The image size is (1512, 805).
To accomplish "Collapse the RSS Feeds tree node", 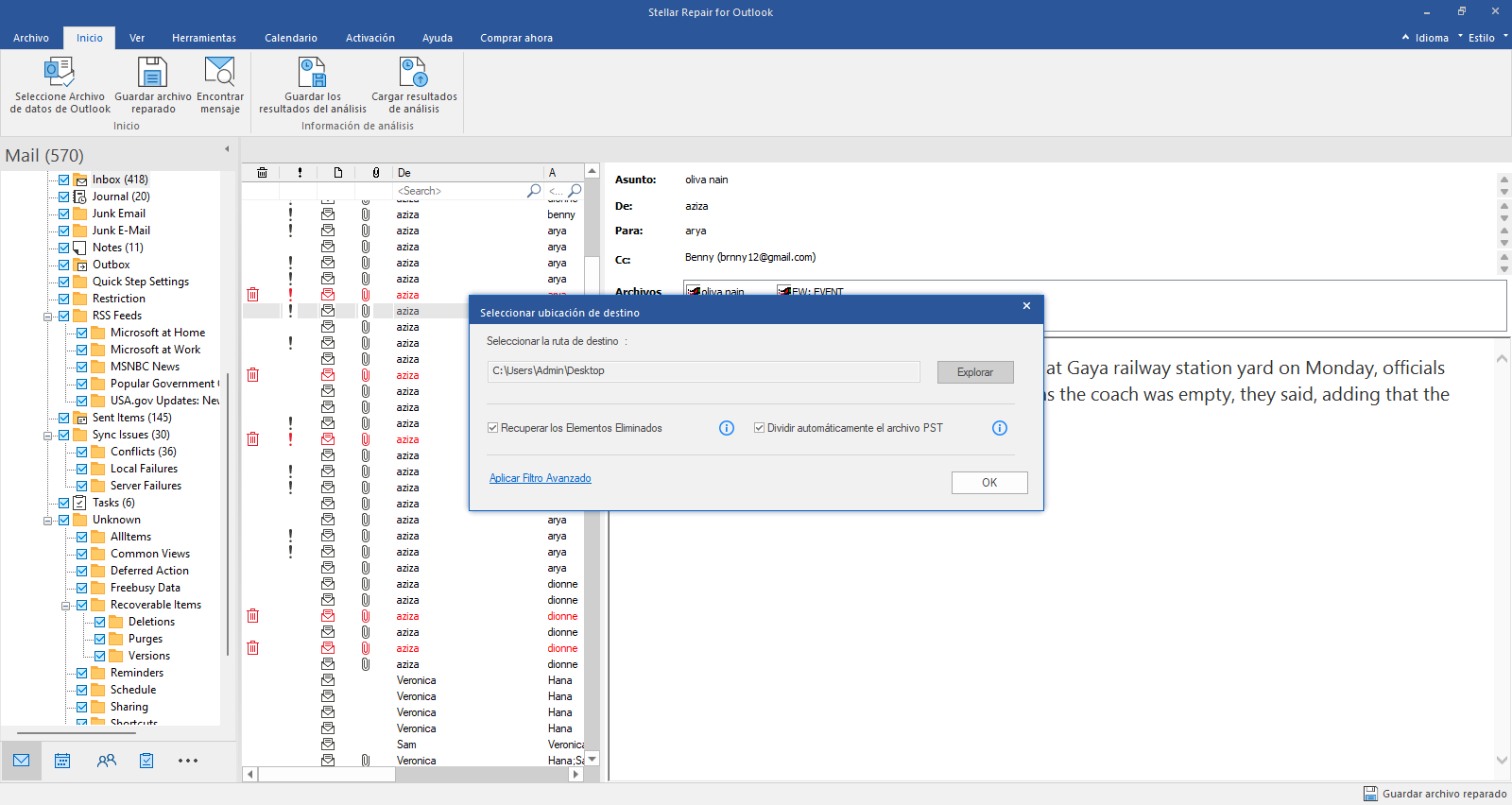I will (x=47, y=317).
